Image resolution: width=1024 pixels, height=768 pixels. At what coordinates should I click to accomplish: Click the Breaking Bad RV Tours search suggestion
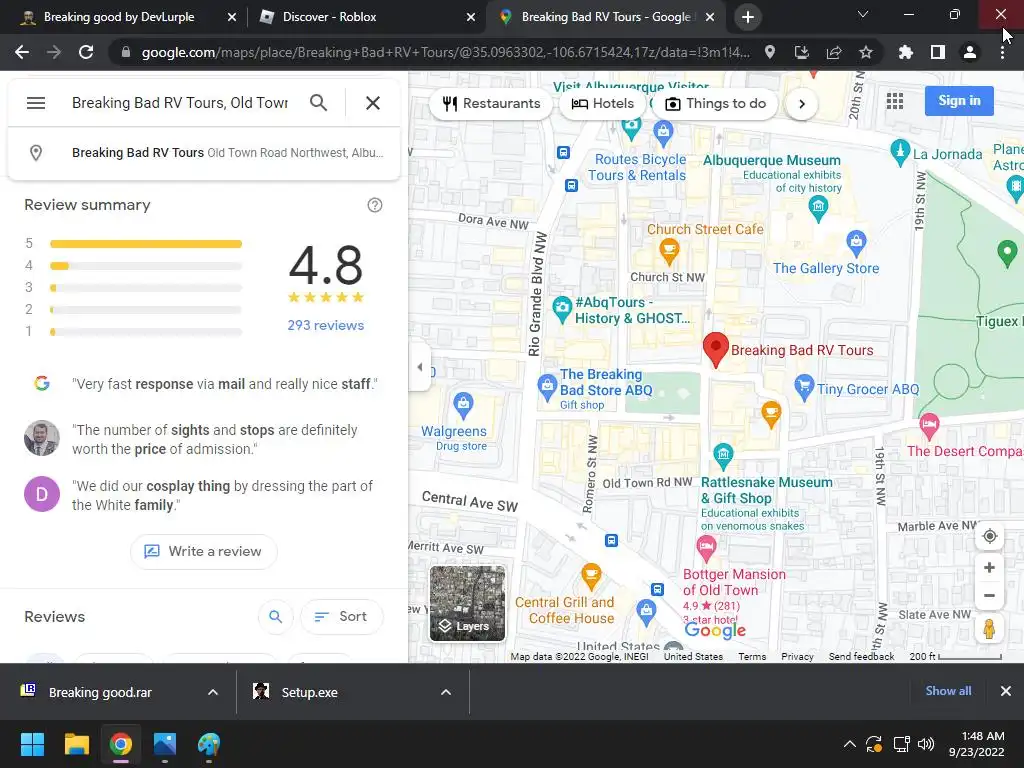pos(204,153)
